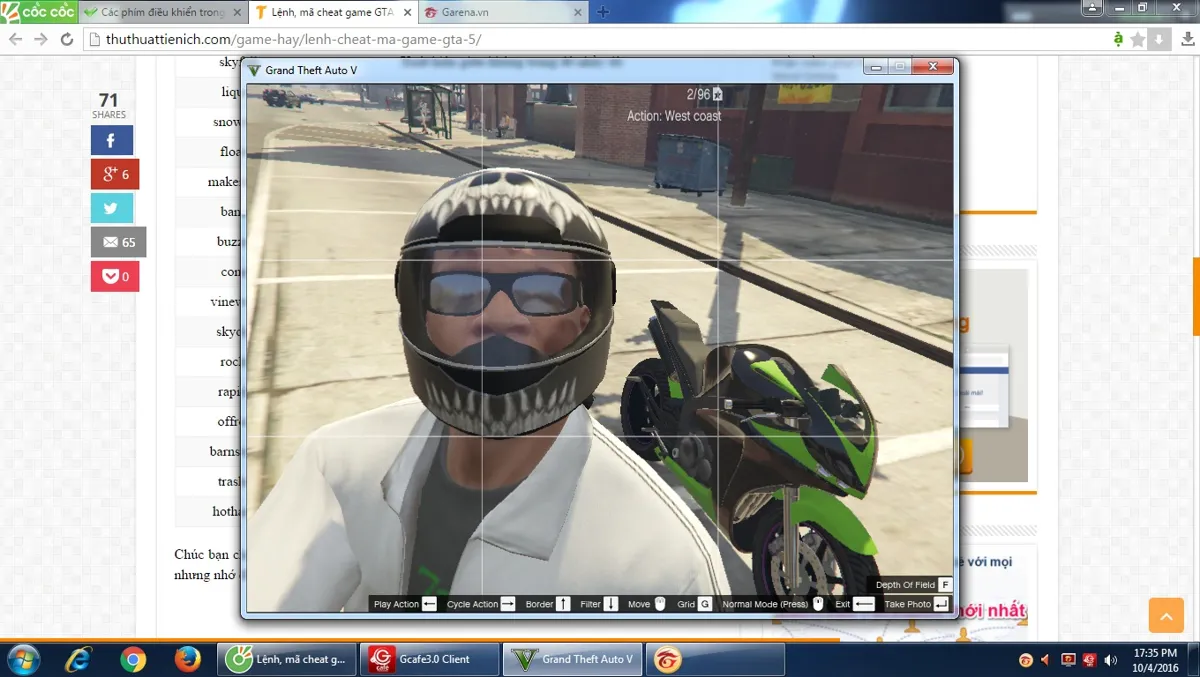Toggle the Grid using the G key icon

705,604
